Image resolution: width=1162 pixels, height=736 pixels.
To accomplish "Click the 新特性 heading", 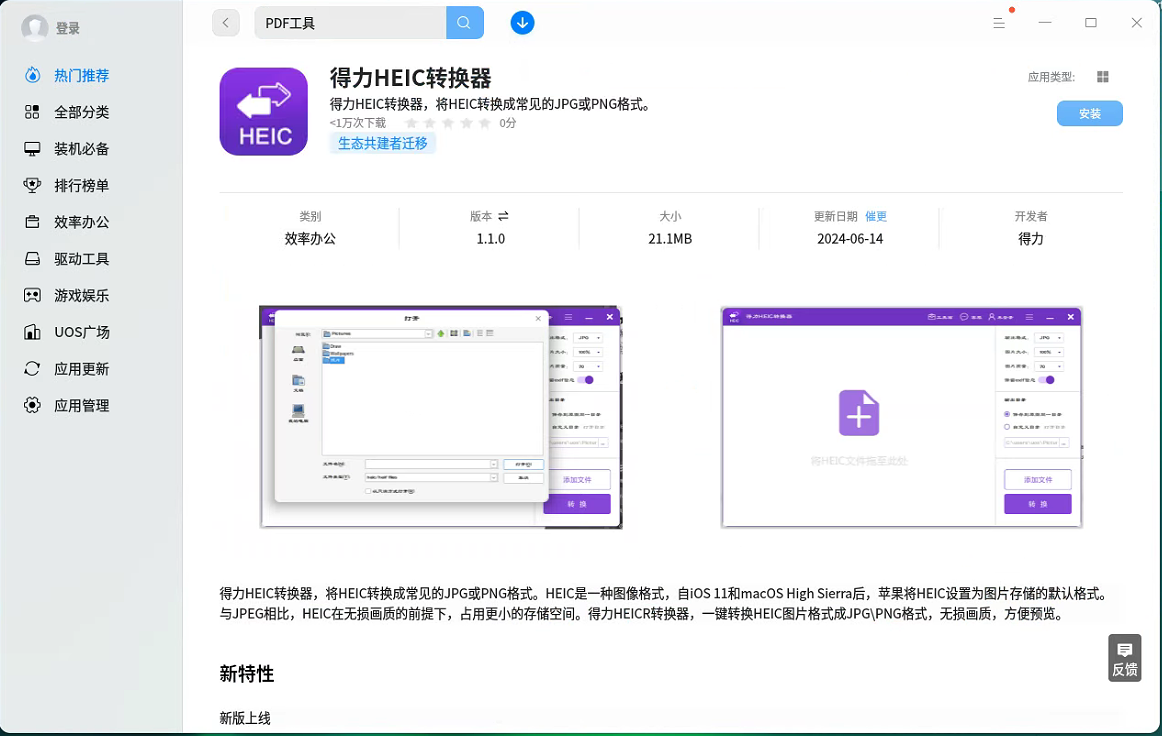I will [247, 674].
